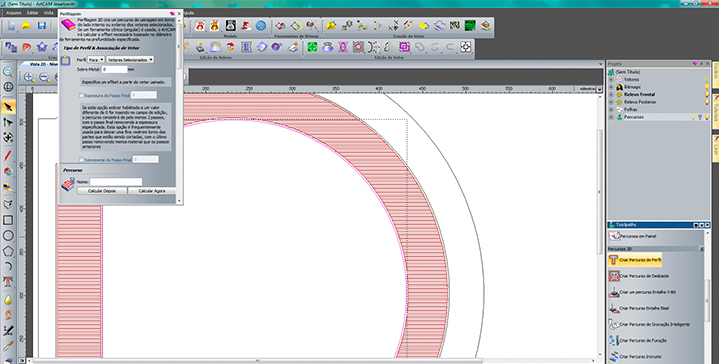Click the green grid vector creation icon
This screenshot has width=719, height=364.
[x=470, y=26]
